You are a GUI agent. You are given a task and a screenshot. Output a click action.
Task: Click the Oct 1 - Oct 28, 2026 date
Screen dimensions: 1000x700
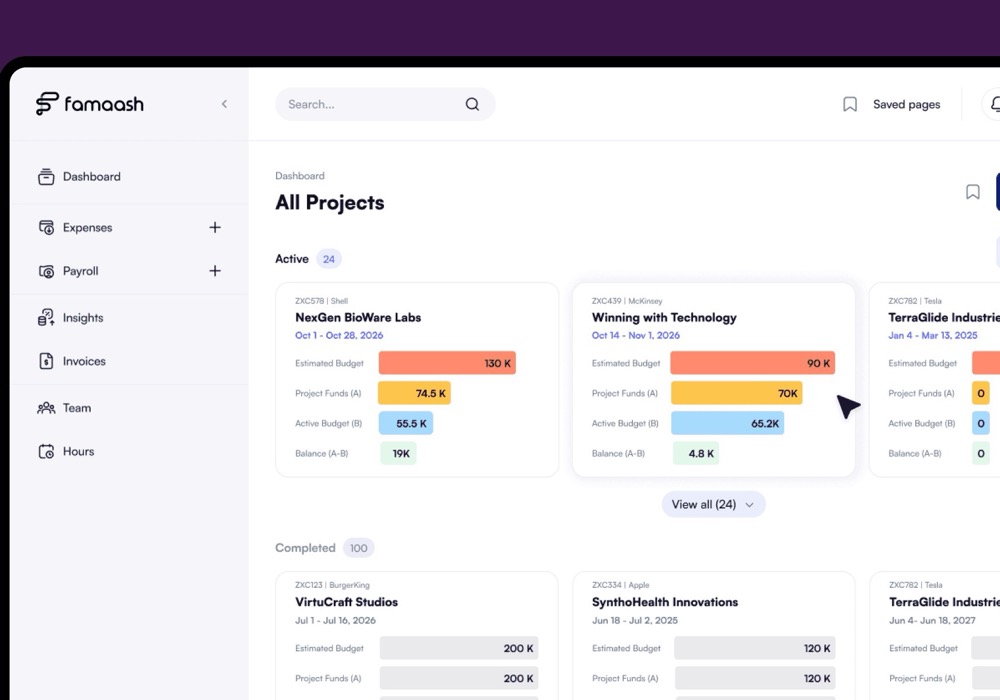(339, 335)
